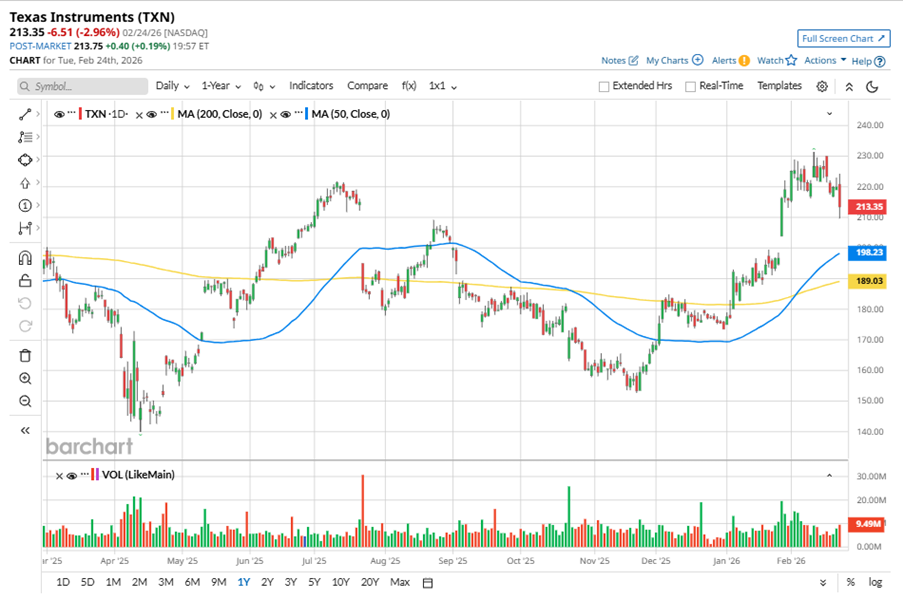903x599 pixels.
Task: Open the My Charts link
Action: 674,60
